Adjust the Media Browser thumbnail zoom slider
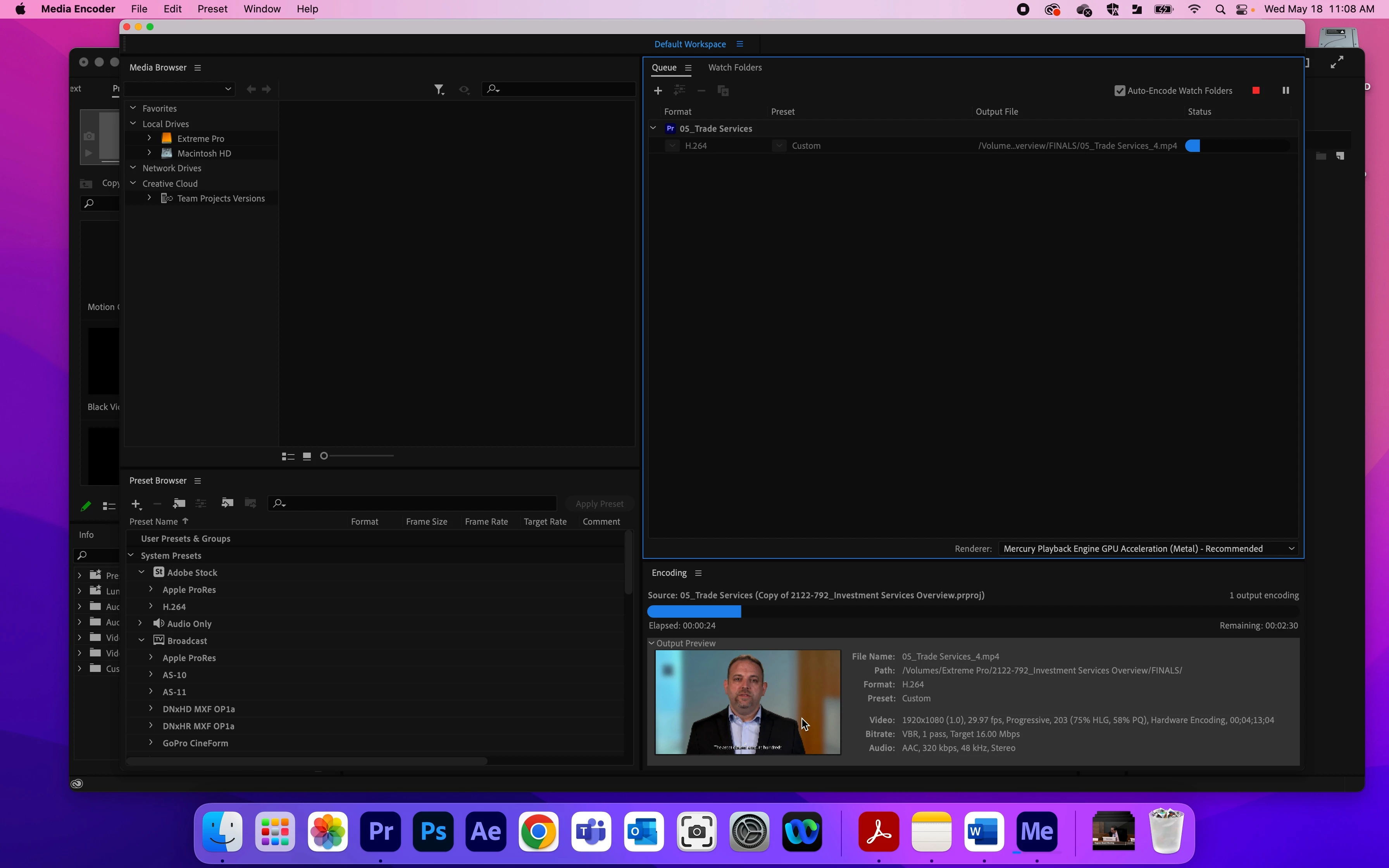The width and height of the screenshot is (1389, 868). pyautogui.click(x=325, y=456)
